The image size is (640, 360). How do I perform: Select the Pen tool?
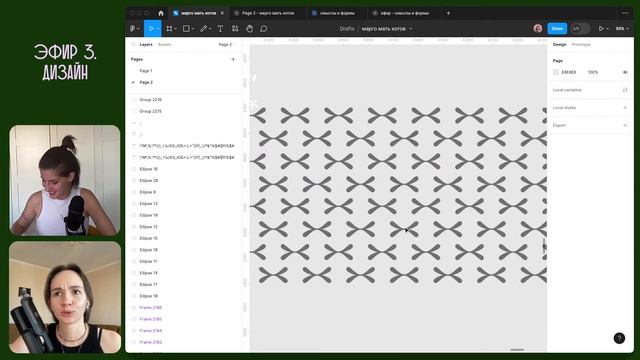click(203, 29)
